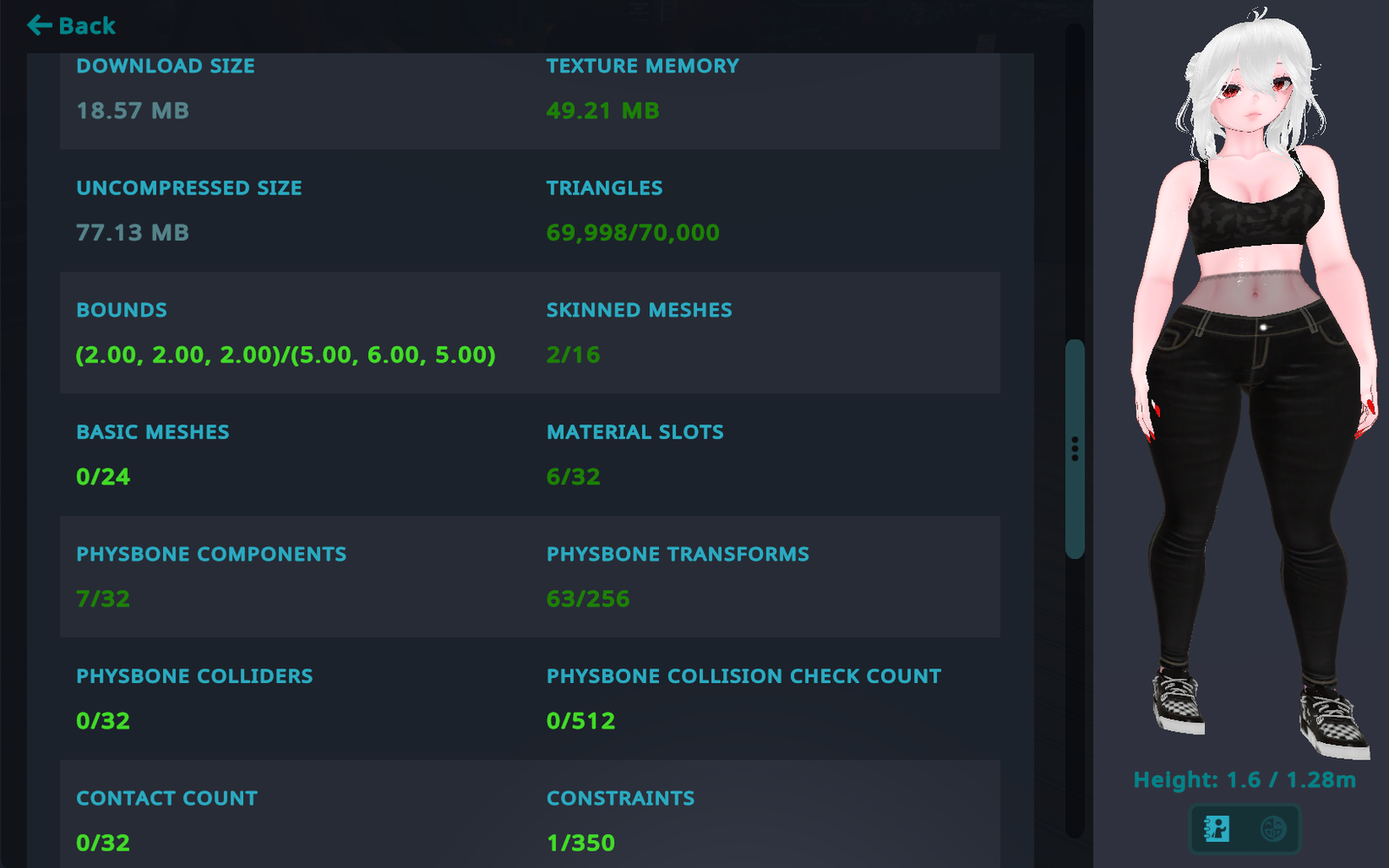Click the Triangles 69,998/70,000 value
This screenshot has height=868, width=1389.
point(632,233)
